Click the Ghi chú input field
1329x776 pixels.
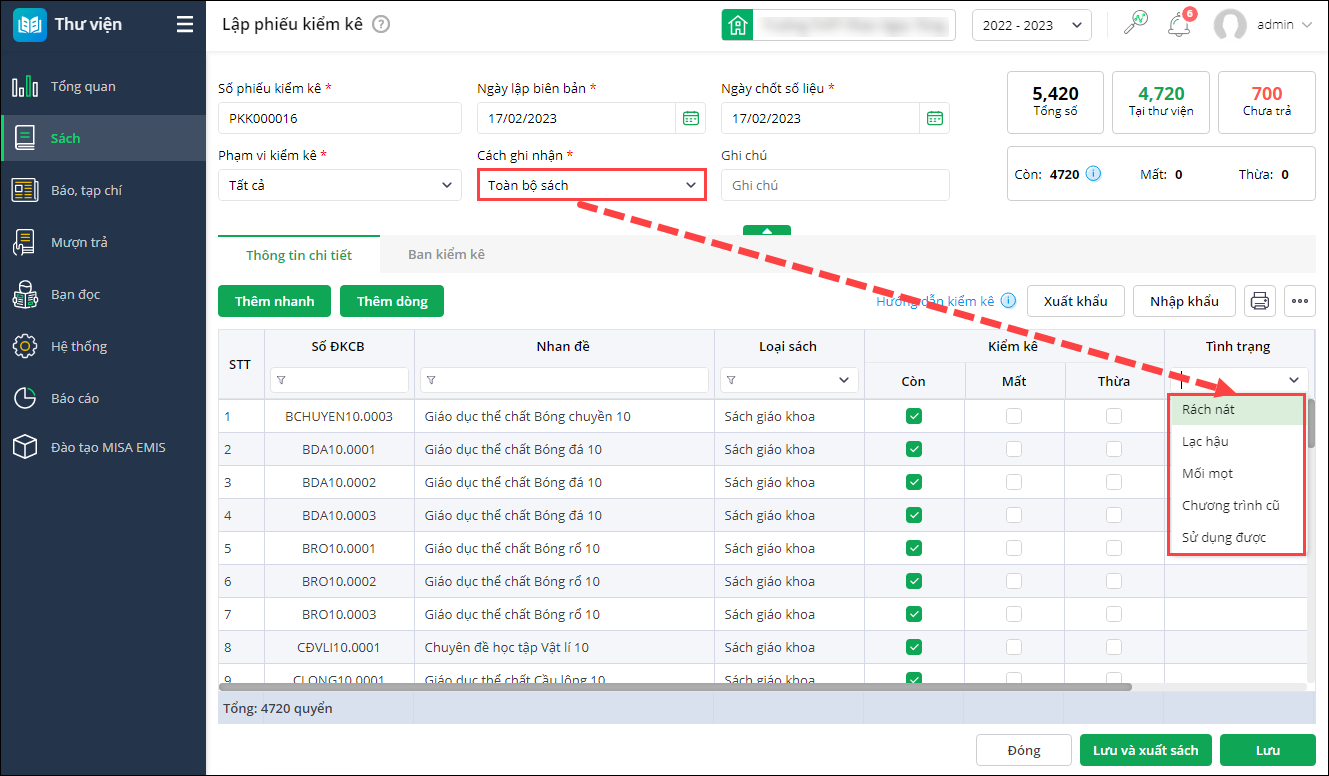click(834, 185)
